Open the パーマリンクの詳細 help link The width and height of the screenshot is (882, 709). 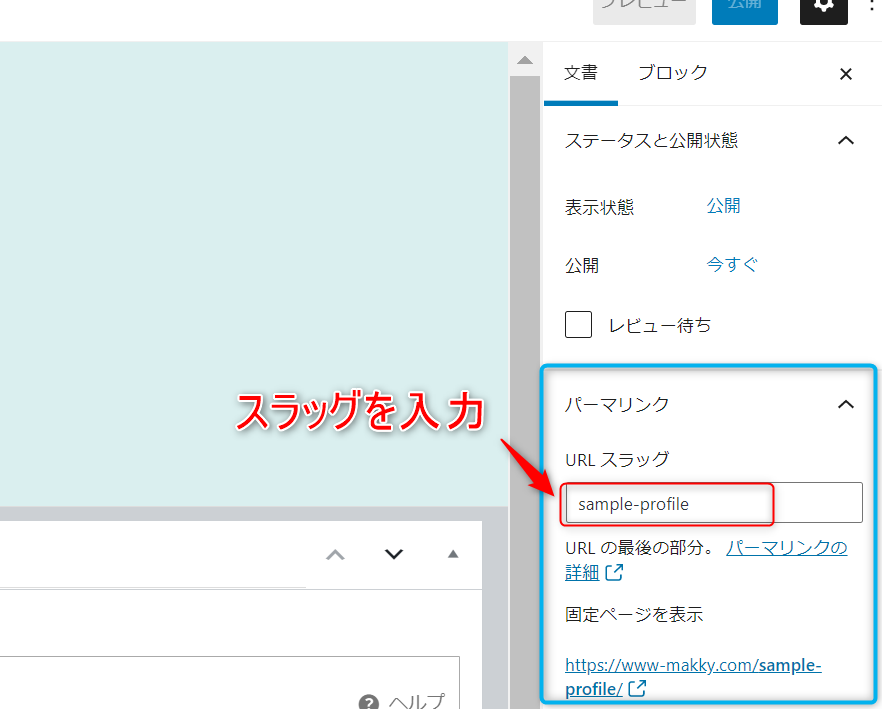(x=786, y=547)
